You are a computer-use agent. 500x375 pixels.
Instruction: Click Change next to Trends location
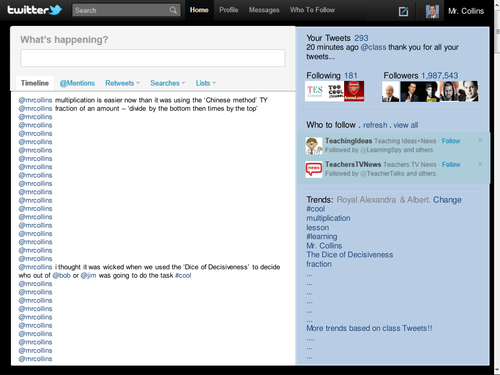click(447, 200)
